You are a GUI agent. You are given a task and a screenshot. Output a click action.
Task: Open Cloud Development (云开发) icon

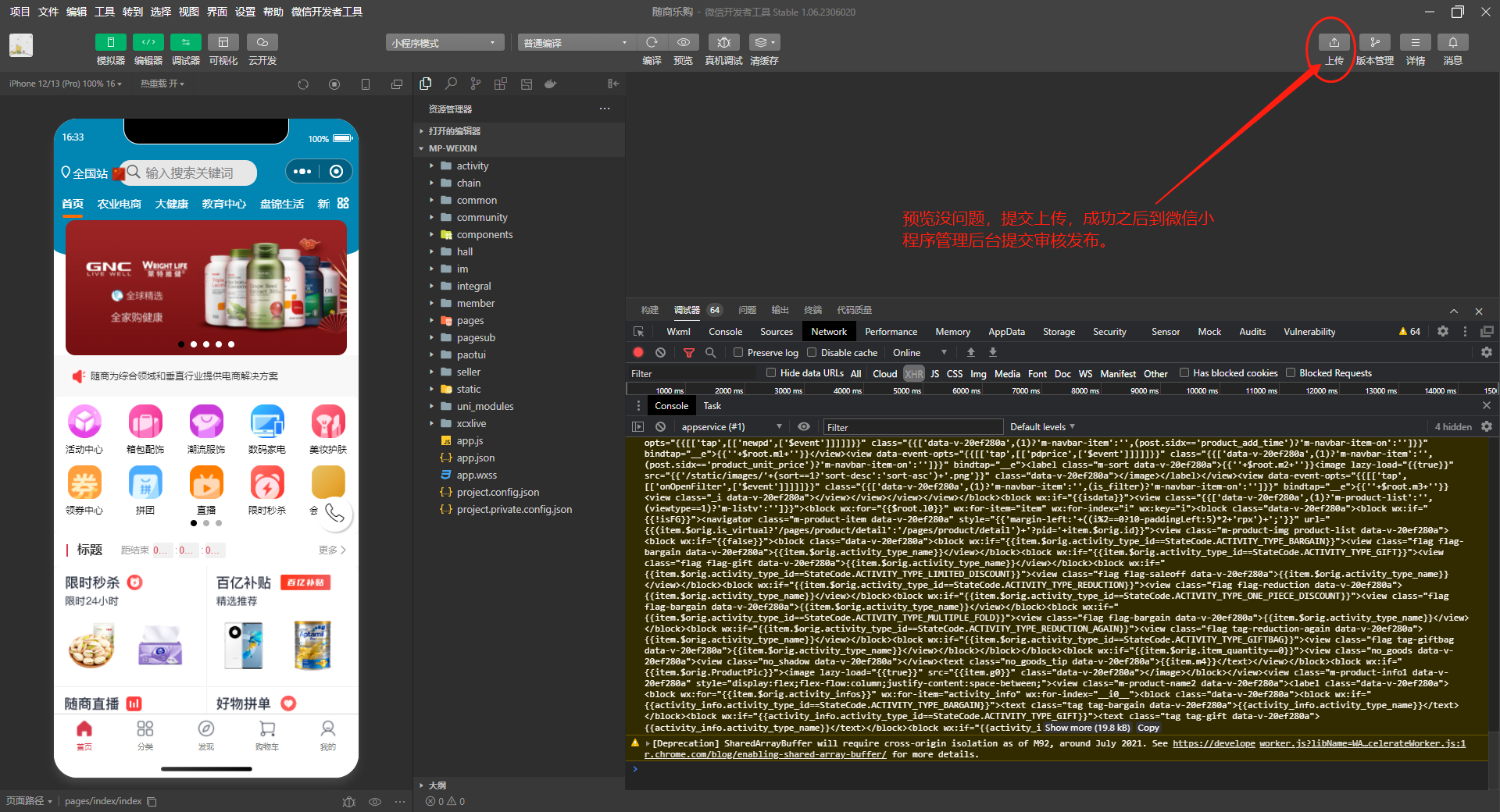262,43
